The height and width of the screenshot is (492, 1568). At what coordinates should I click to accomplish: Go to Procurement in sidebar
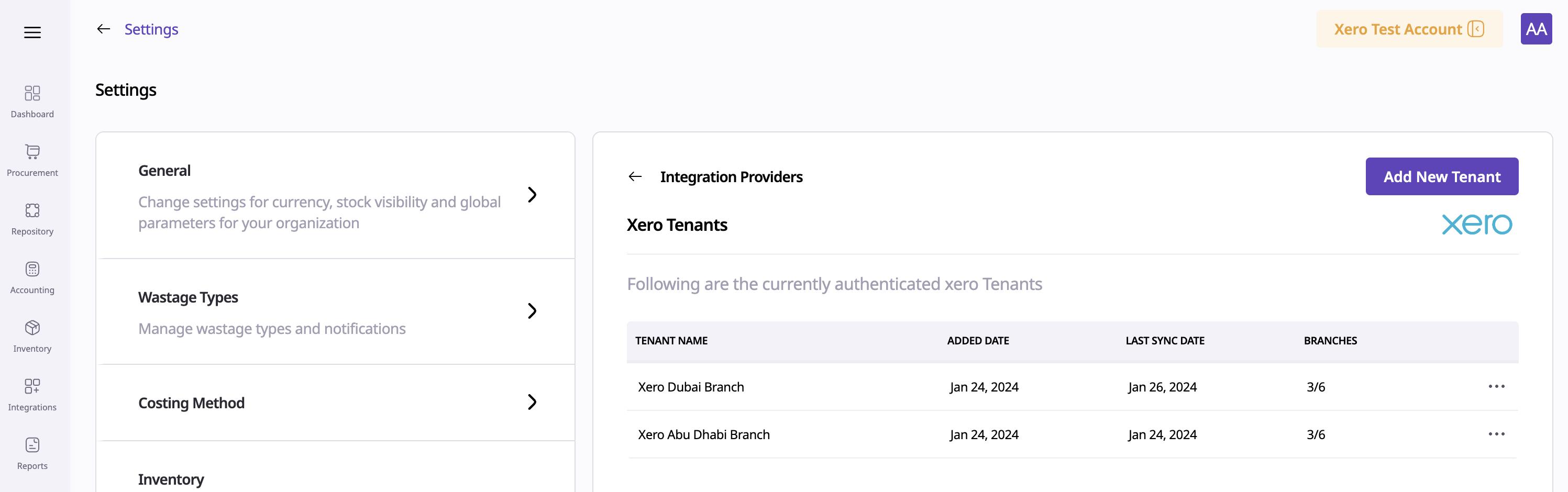[x=32, y=160]
